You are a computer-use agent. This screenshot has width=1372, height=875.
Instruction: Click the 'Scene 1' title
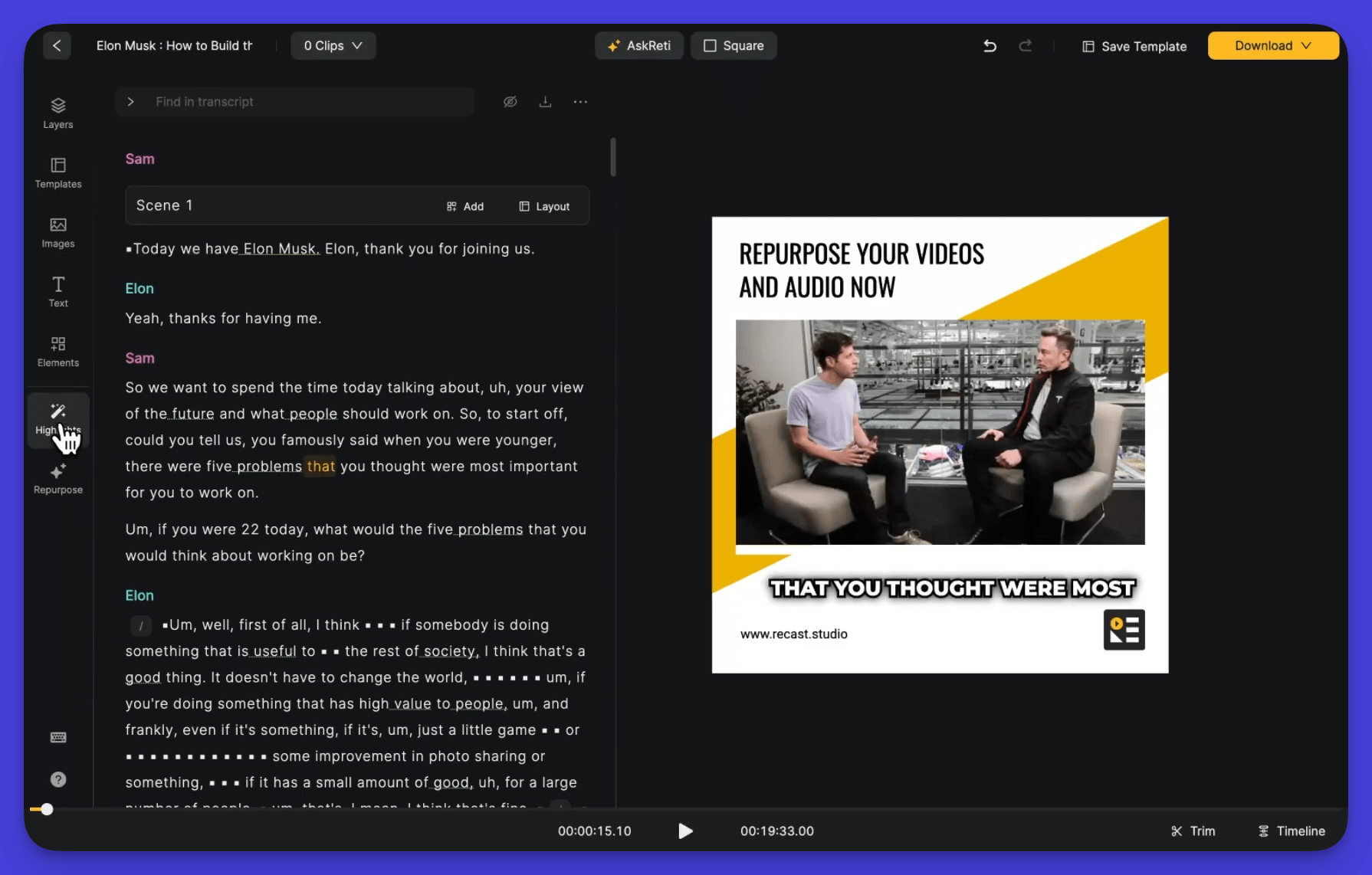(164, 205)
